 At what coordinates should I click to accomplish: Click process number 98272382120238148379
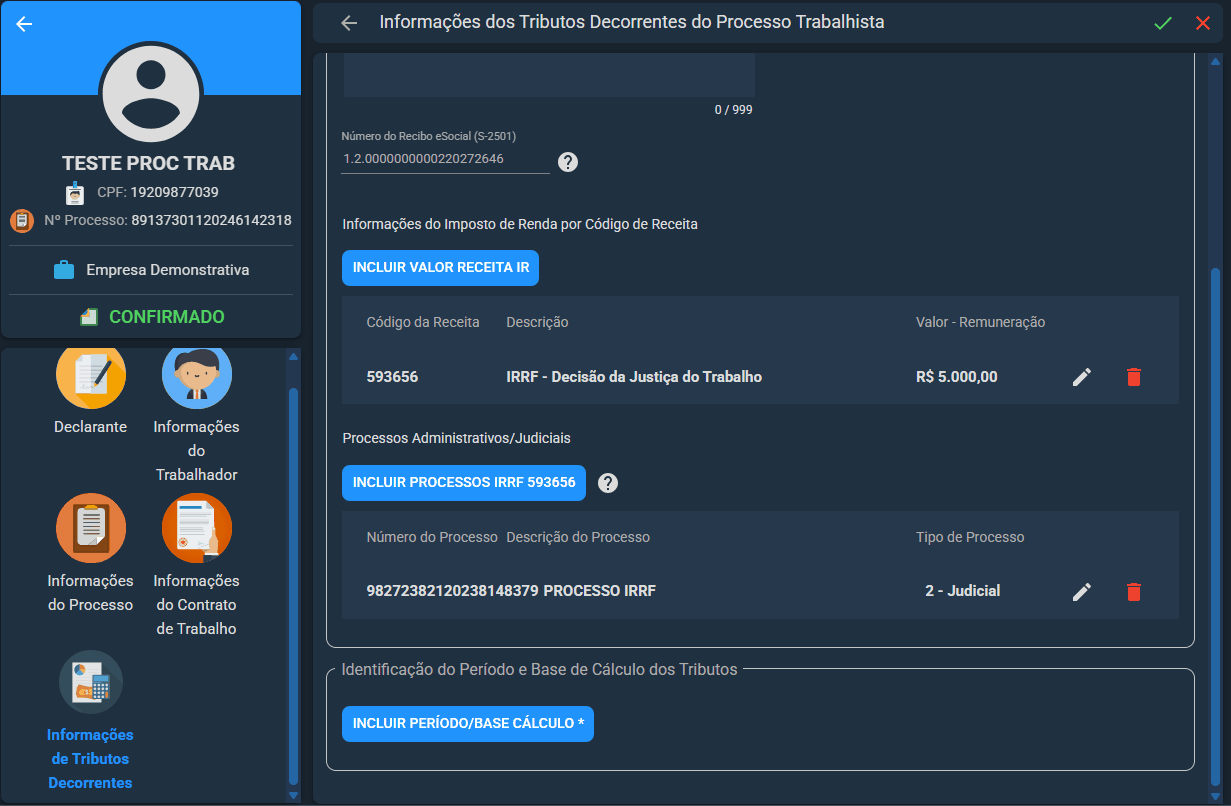tap(453, 591)
